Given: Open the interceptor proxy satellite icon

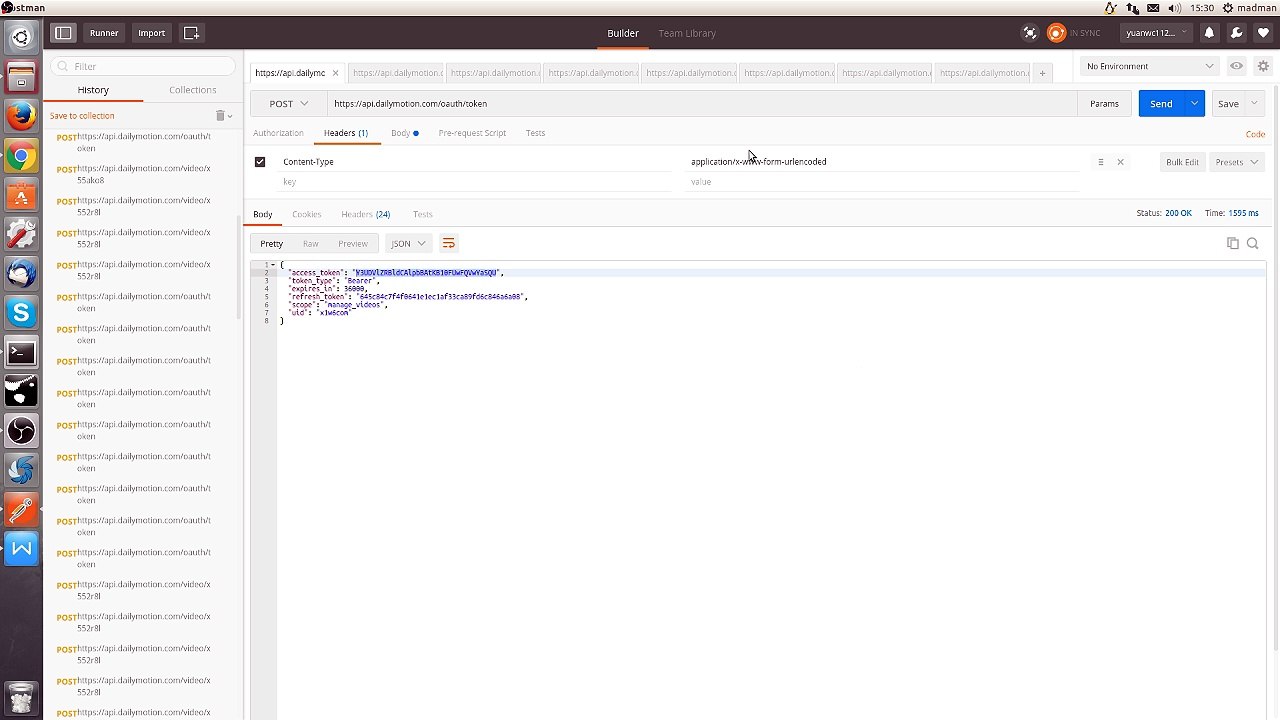Looking at the screenshot, I should click(x=1030, y=33).
